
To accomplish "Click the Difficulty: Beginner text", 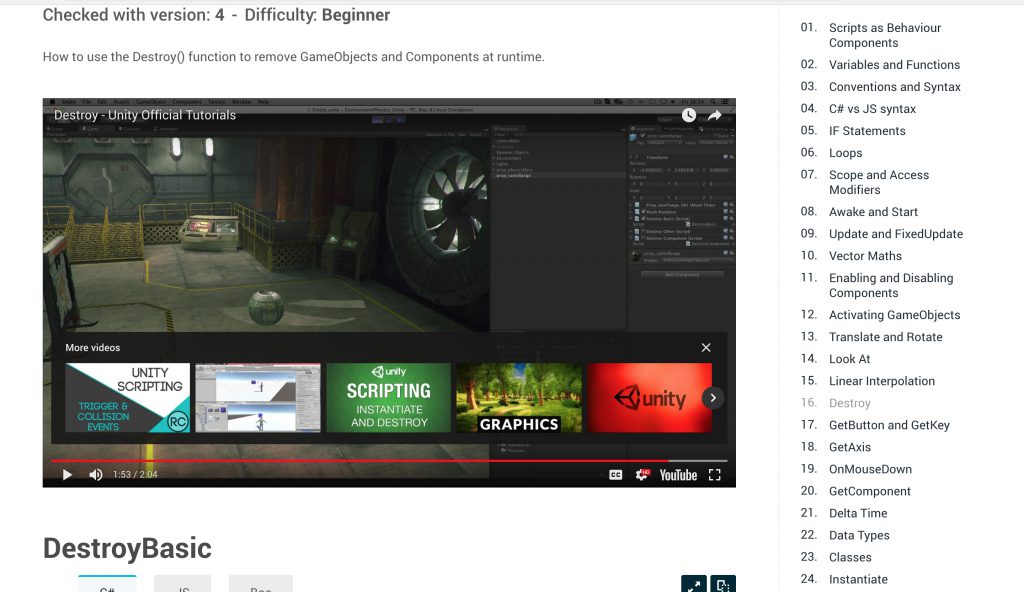I will click(x=317, y=15).
